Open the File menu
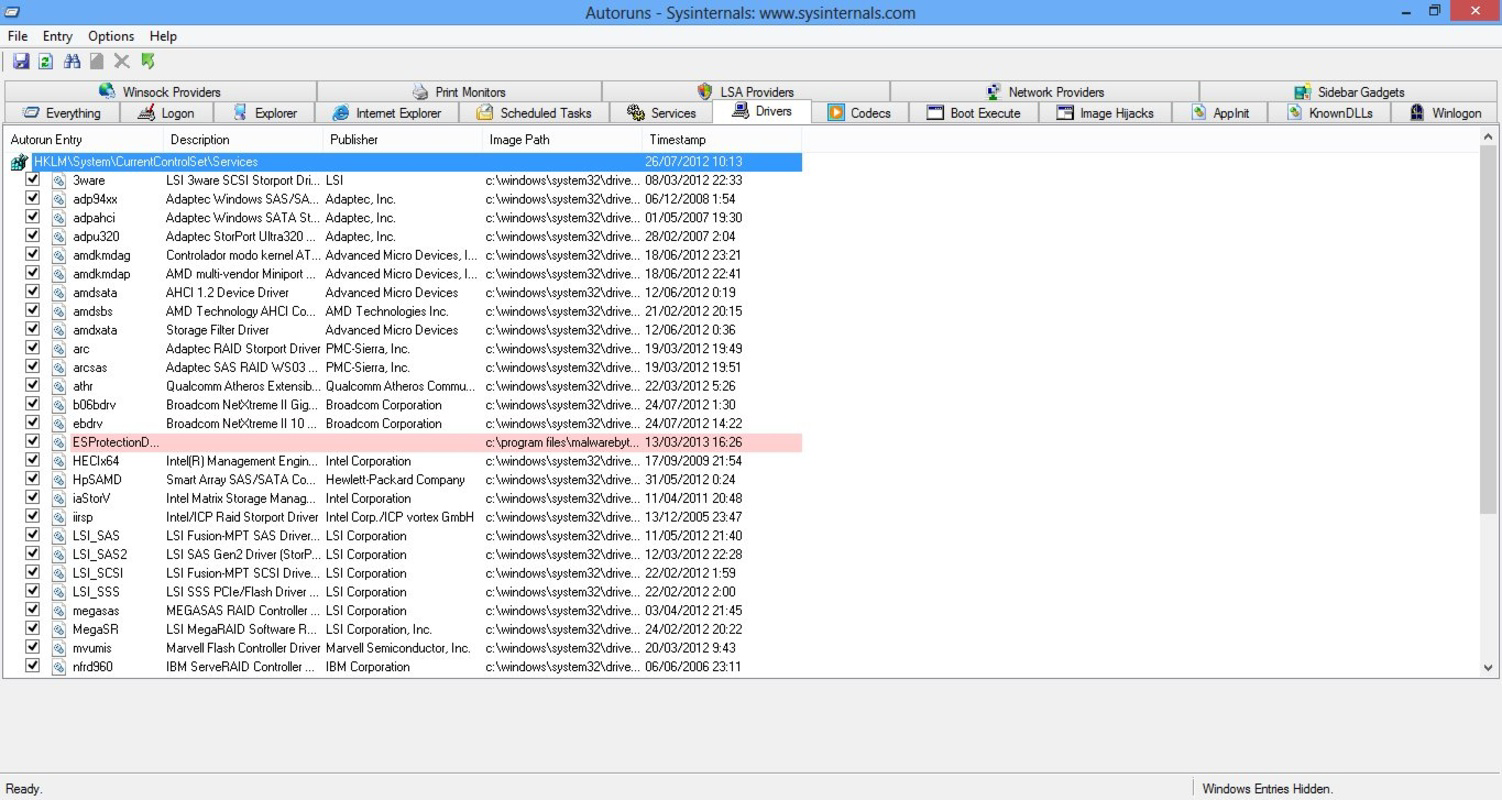Image resolution: width=1502 pixels, height=800 pixels. 17,36
